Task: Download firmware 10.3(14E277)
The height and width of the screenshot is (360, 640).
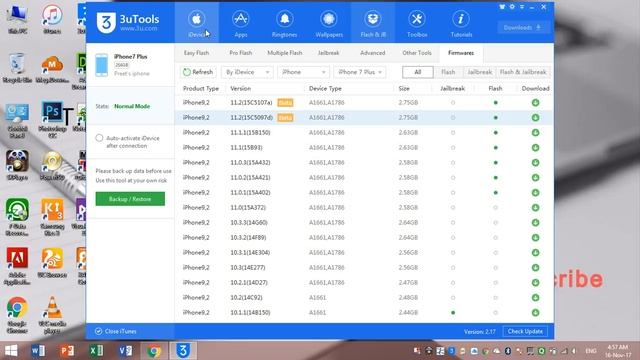Action: (x=535, y=267)
